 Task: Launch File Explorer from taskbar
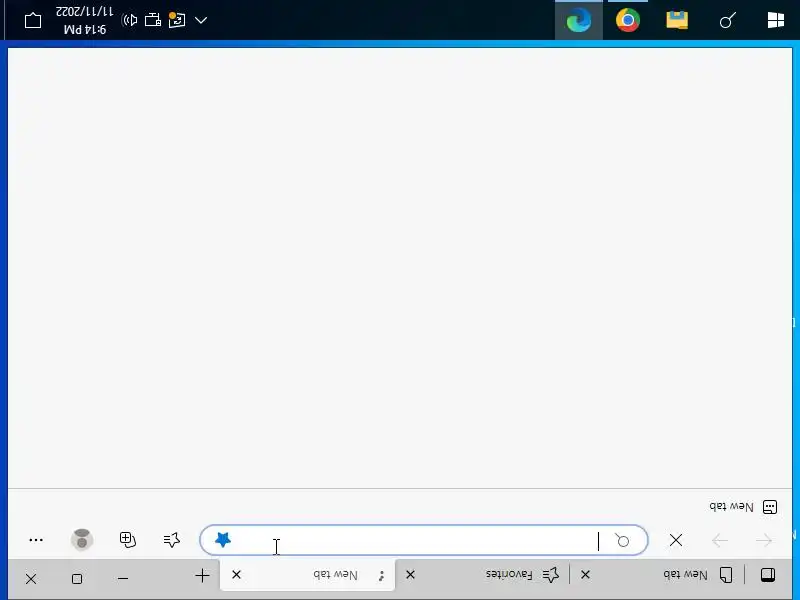point(677,20)
